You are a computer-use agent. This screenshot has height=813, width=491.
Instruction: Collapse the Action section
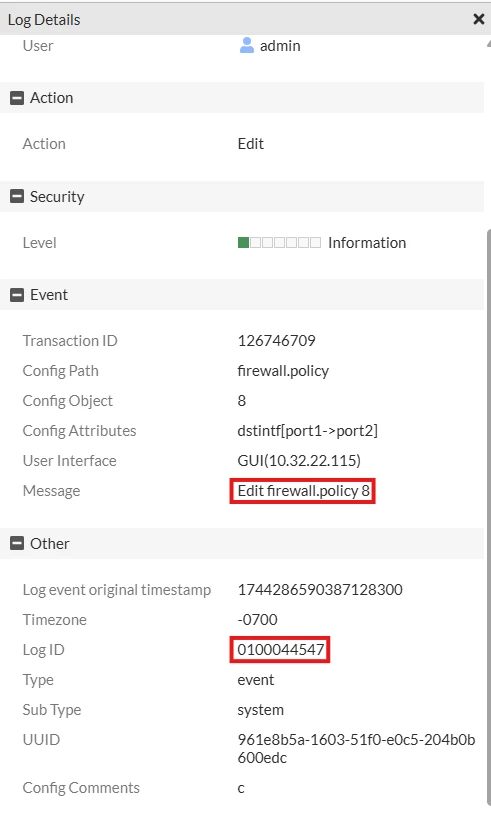[x=17, y=98]
